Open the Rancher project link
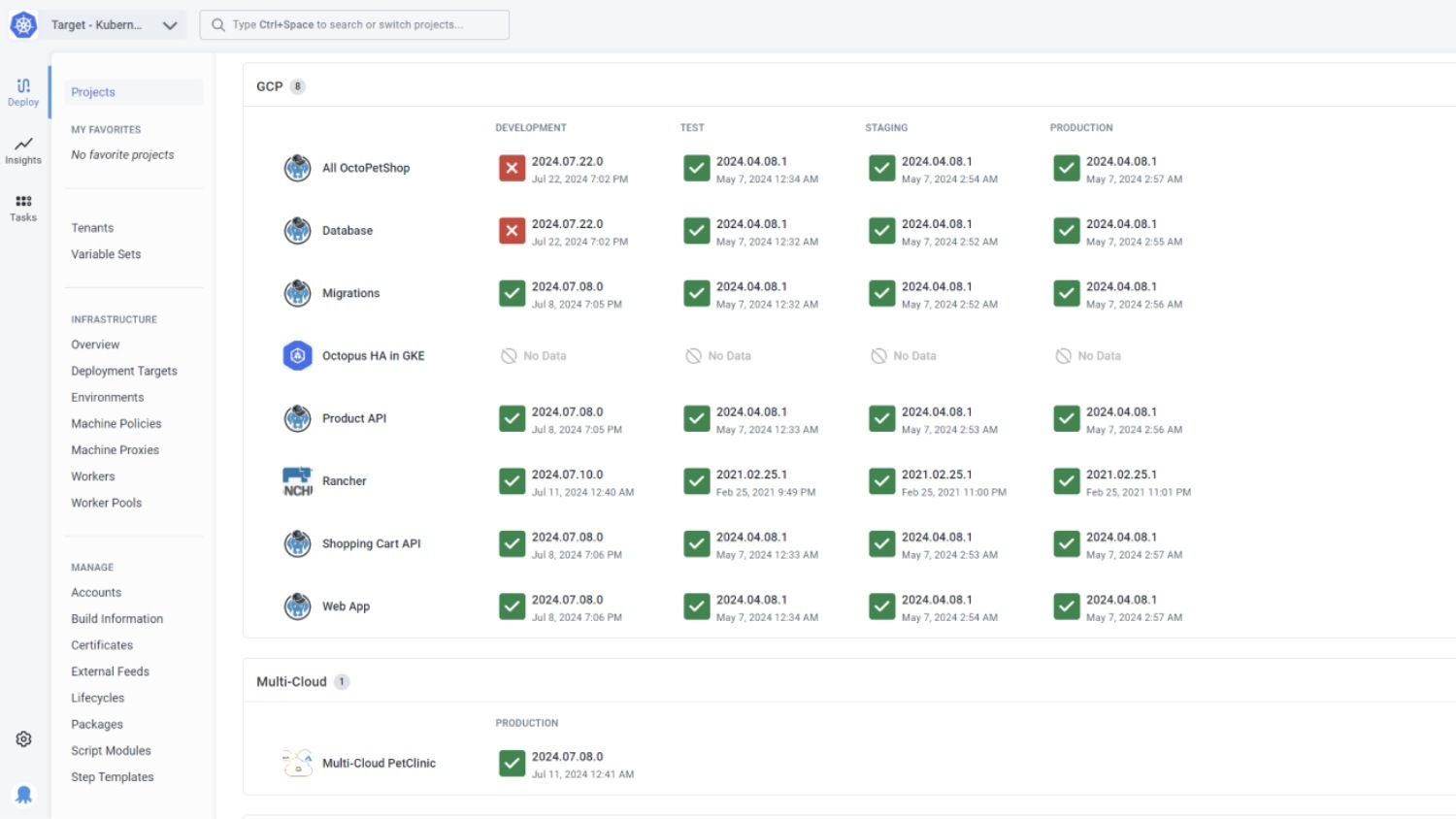This screenshot has height=819, width=1456. tap(345, 481)
